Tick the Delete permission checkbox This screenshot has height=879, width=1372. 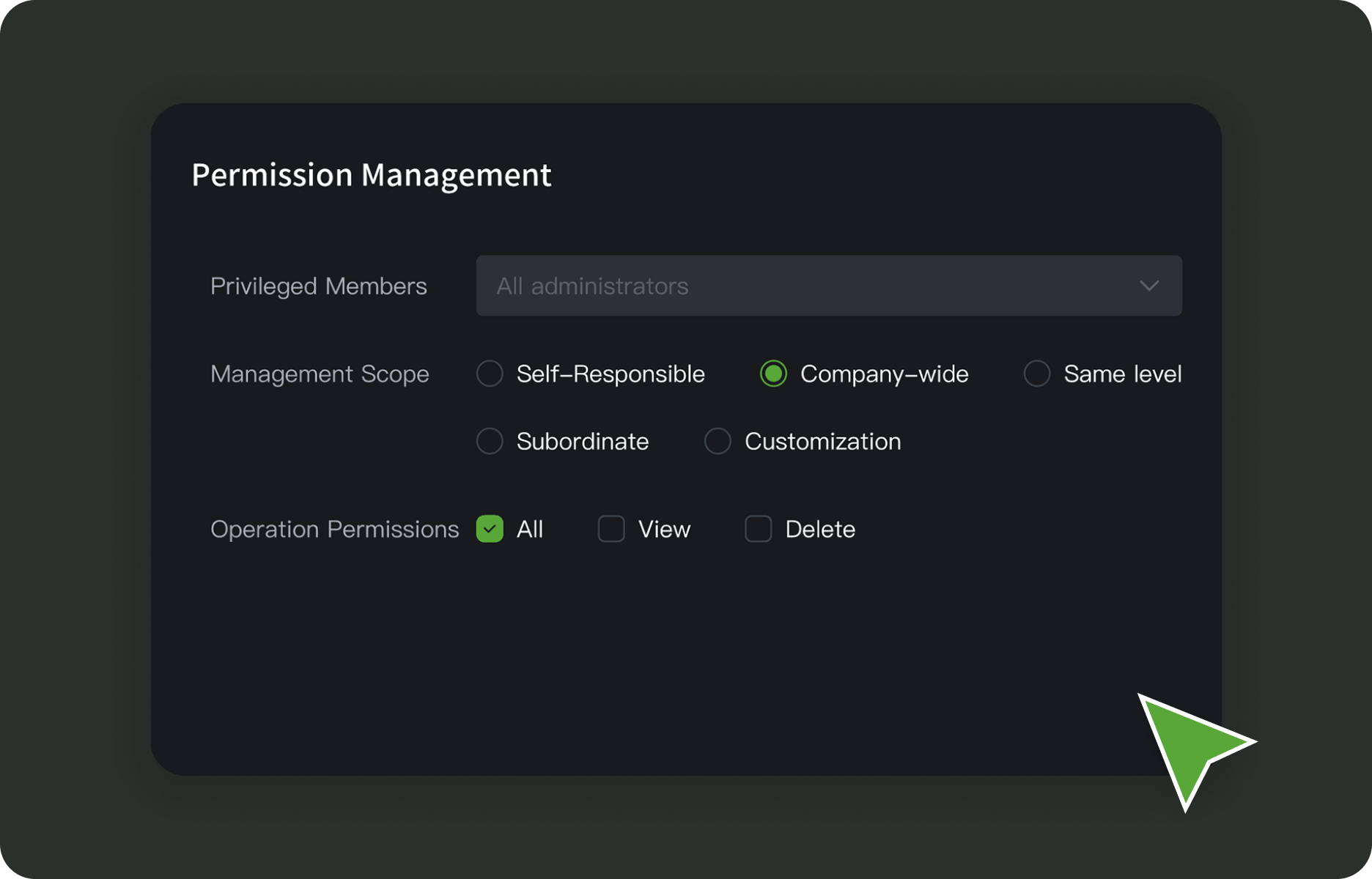(759, 529)
